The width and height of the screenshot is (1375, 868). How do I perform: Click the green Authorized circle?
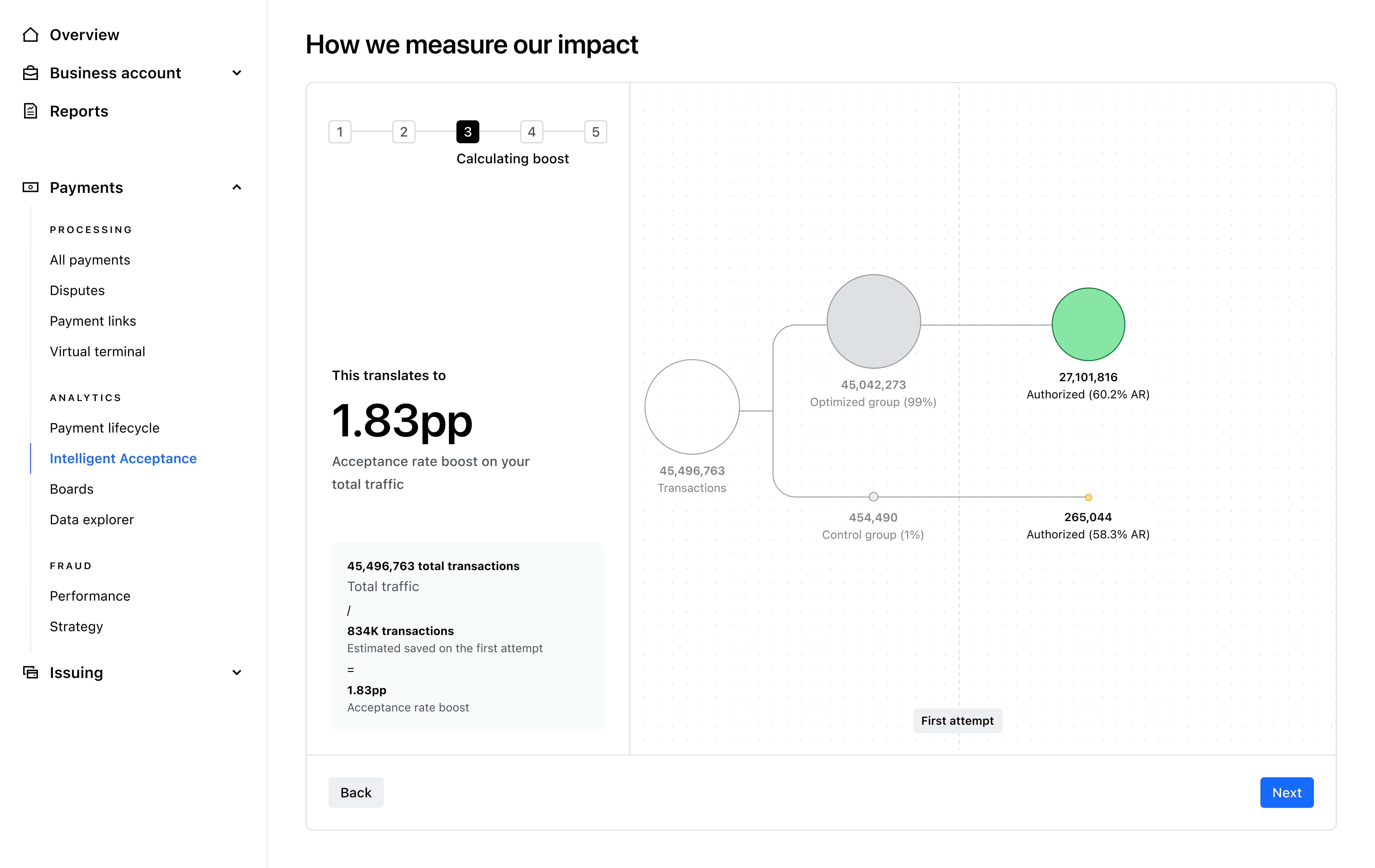coord(1088,324)
